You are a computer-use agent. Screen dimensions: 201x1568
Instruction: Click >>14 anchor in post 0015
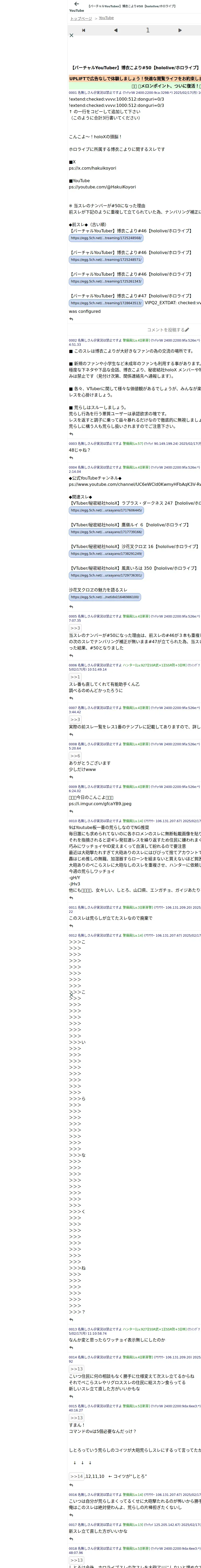click(x=76, y=1476)
